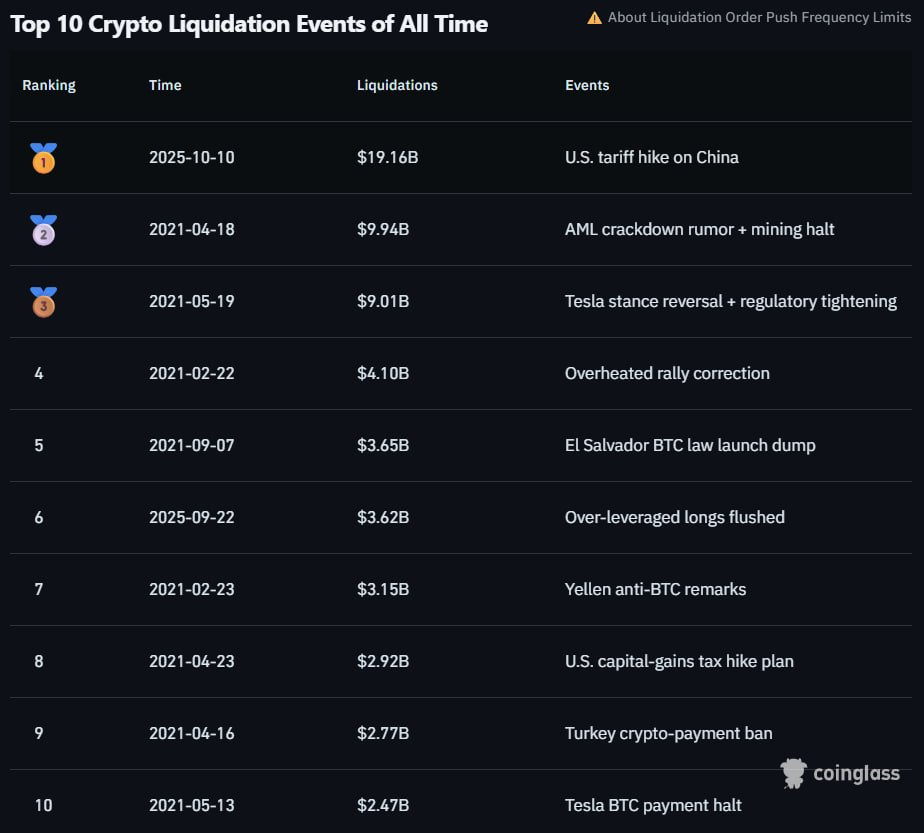Click the 2021-05-19 date cell
Image resolution: width=924 pixels, height=833 pixels.
point(192,301)
